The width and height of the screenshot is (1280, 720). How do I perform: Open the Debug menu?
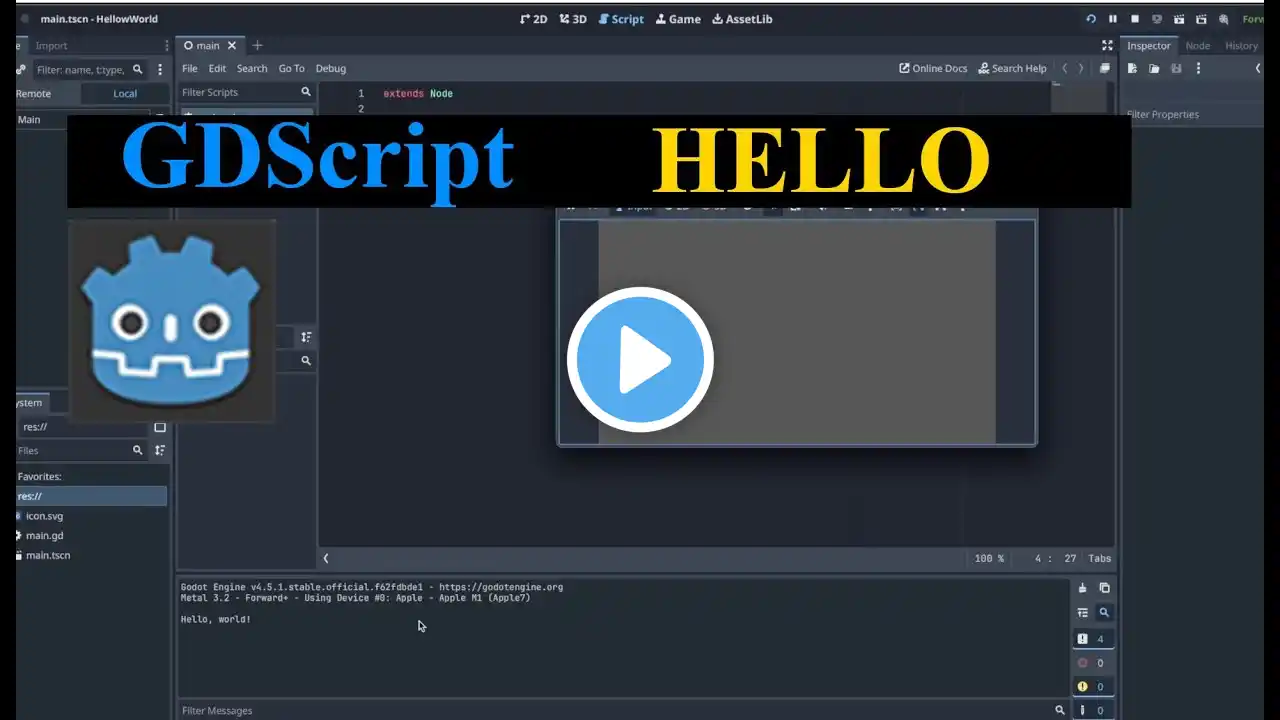[x=331, y=68]
